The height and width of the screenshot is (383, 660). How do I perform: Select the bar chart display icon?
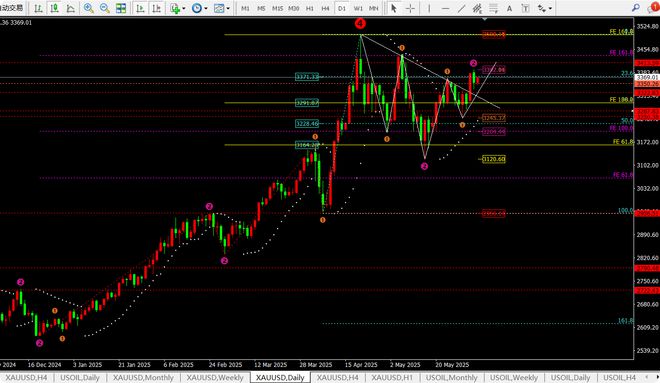pyautogui.click(x=38, y=8)
